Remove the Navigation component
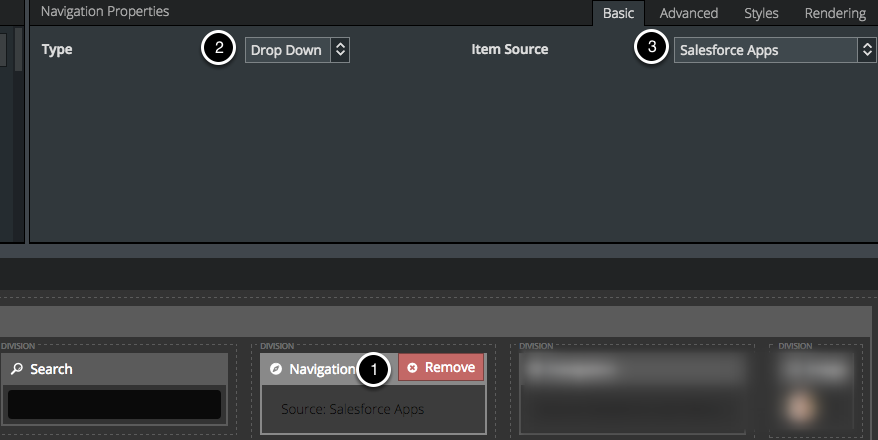Viewport: 878px width, 440px height. click(x=441, y=368)
